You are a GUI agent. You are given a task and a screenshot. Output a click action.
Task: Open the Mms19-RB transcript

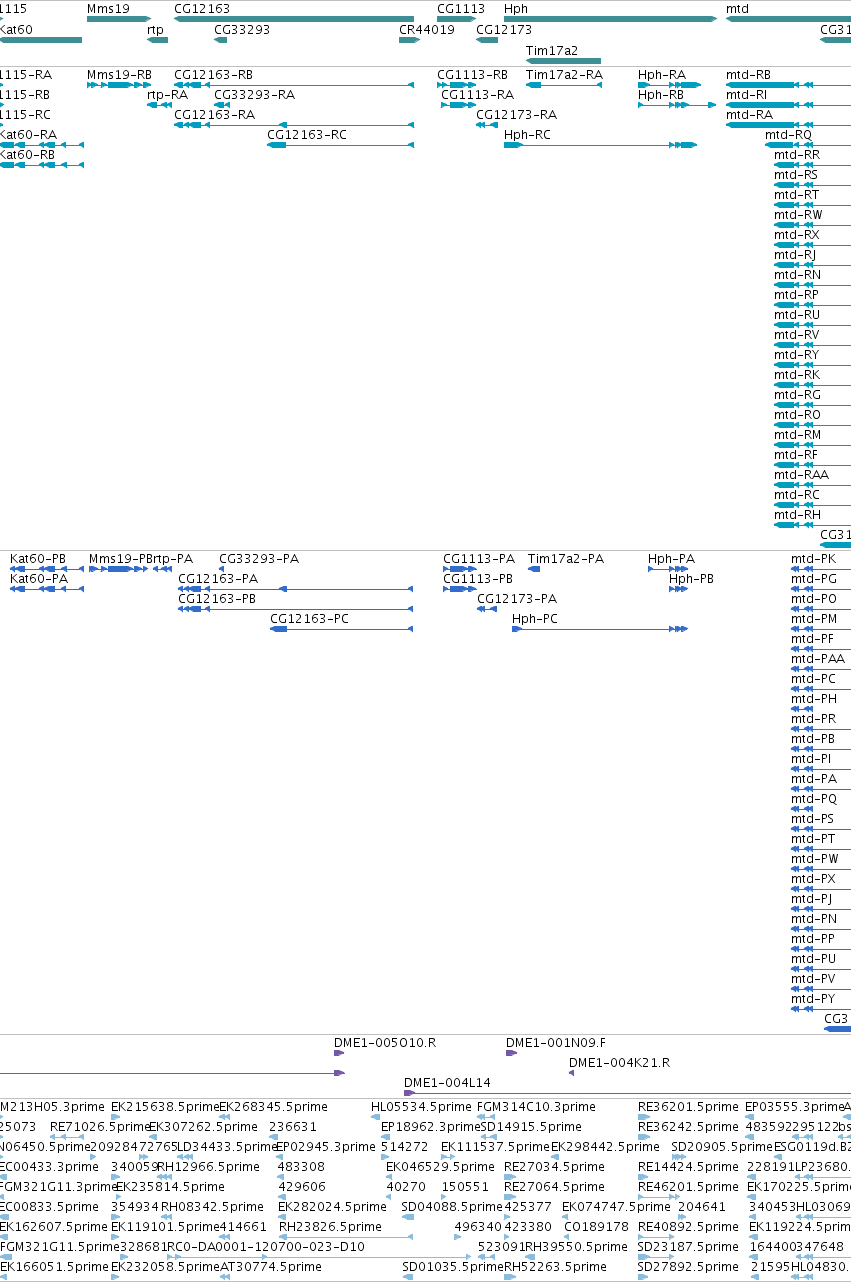(x=120, y=75)
